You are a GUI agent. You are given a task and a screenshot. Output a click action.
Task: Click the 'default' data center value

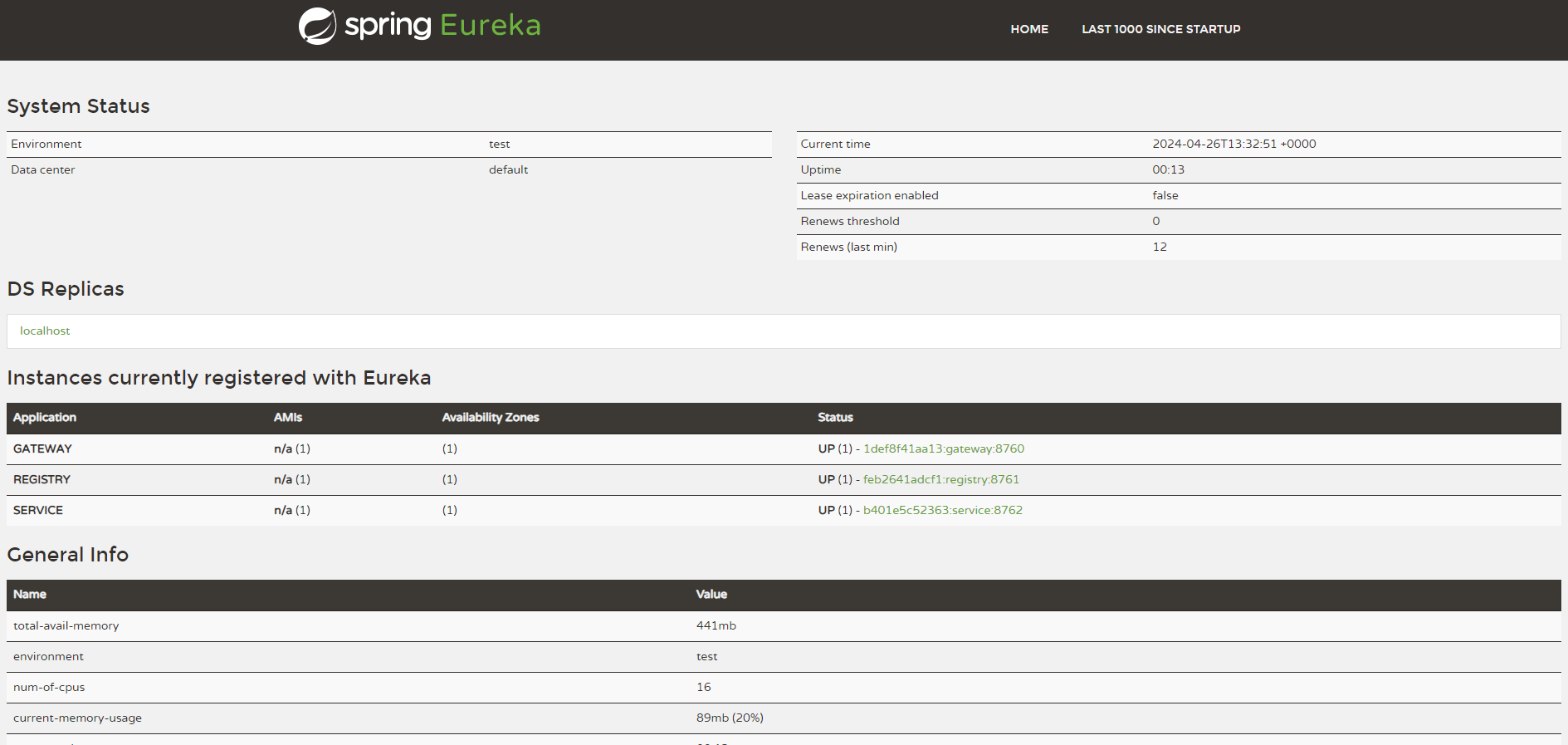click(508, 169)
